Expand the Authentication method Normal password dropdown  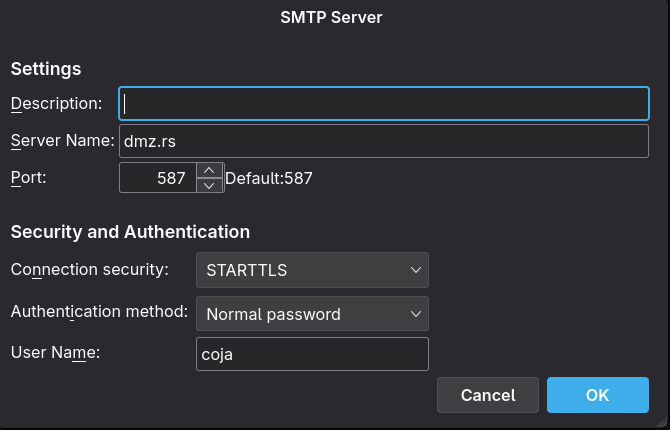point(312,314)
